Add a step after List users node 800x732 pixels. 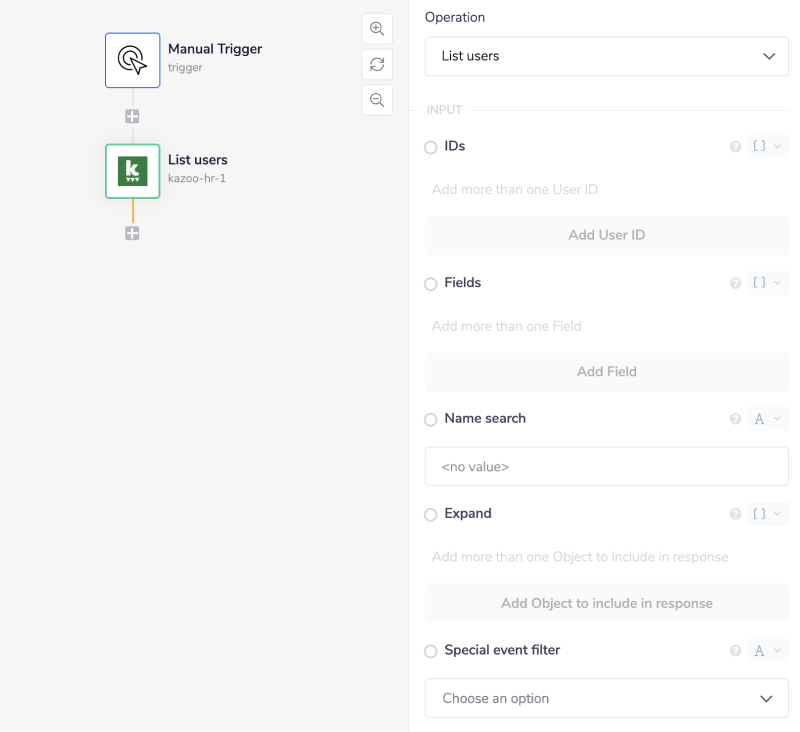click(132, 233)
